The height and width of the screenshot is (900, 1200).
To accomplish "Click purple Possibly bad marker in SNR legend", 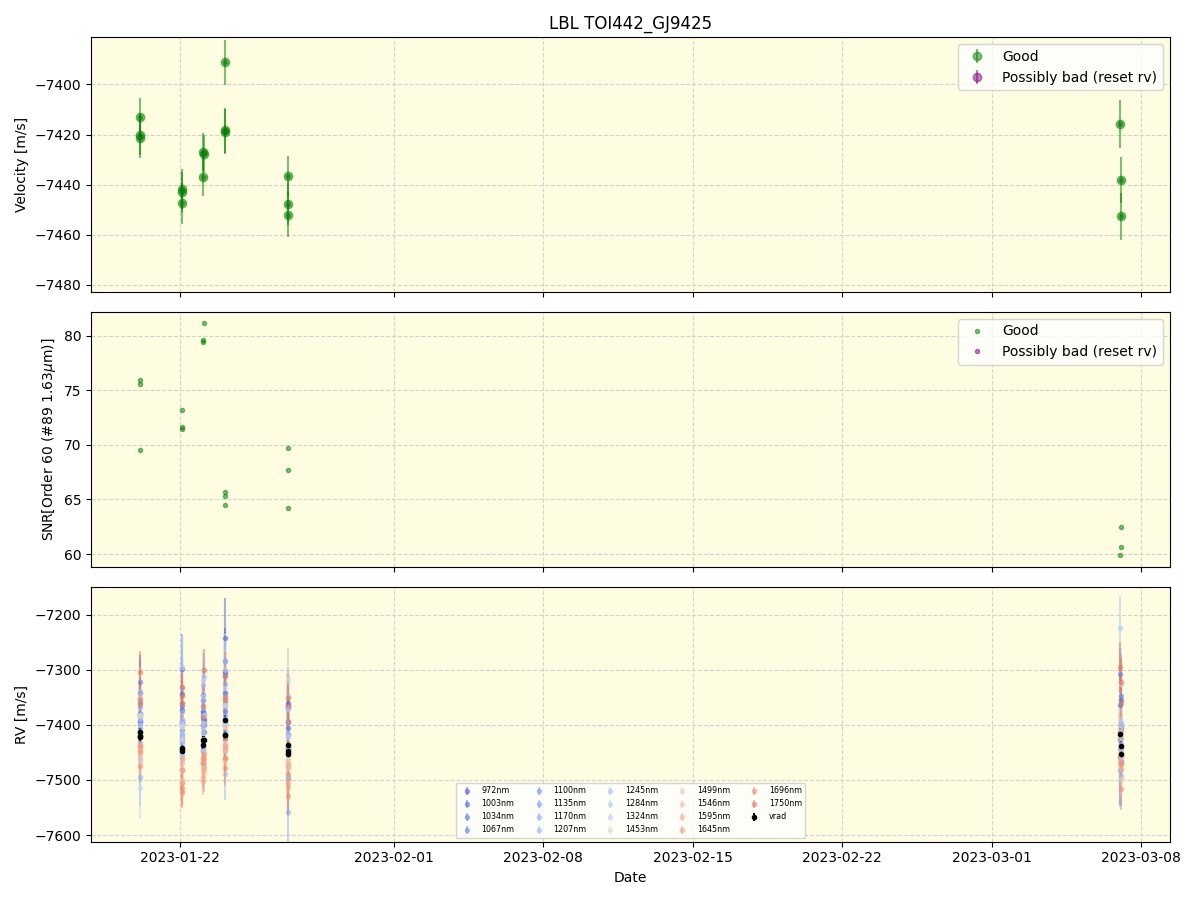I will coord(977,351).
